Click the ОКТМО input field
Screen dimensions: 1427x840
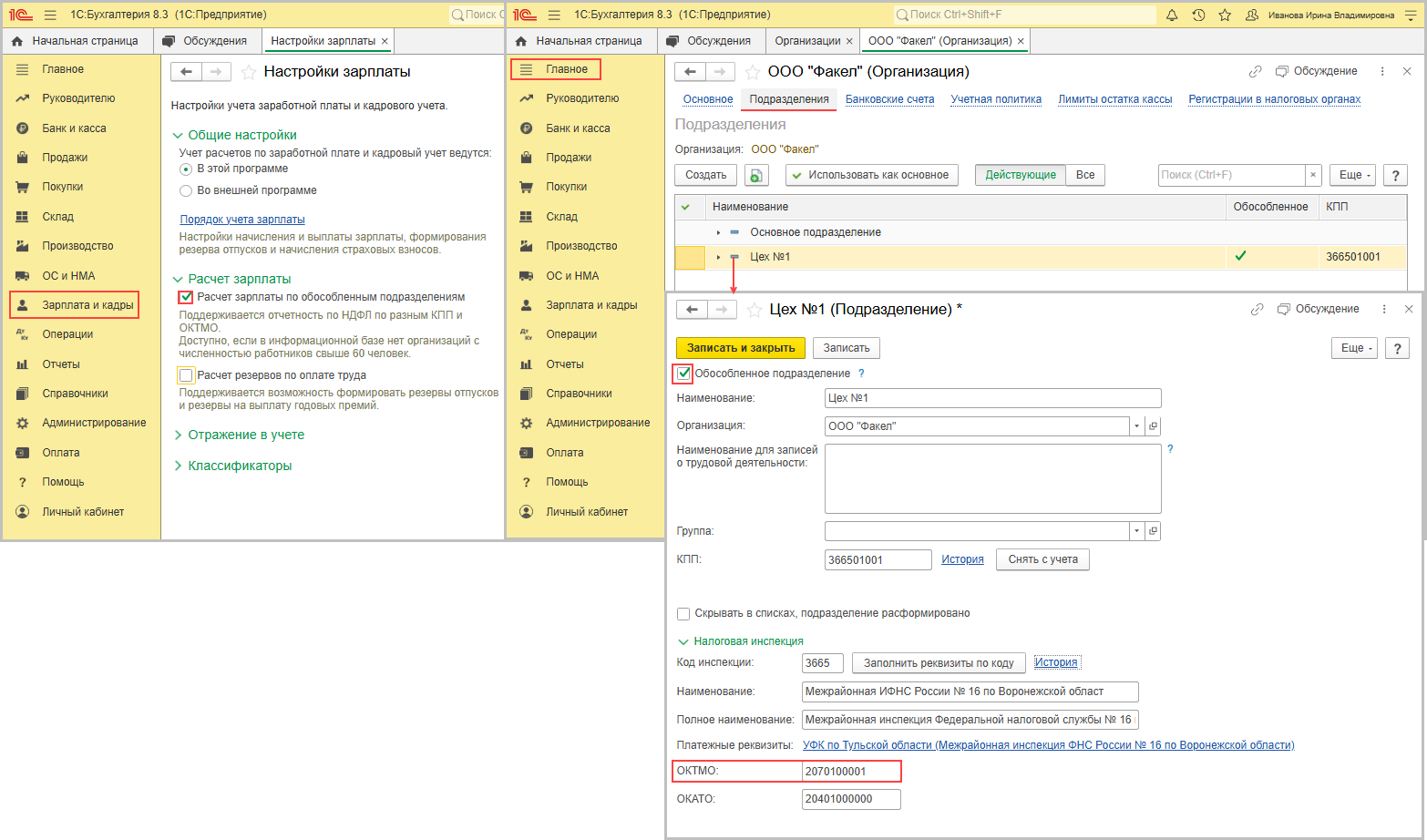[851, 772]
